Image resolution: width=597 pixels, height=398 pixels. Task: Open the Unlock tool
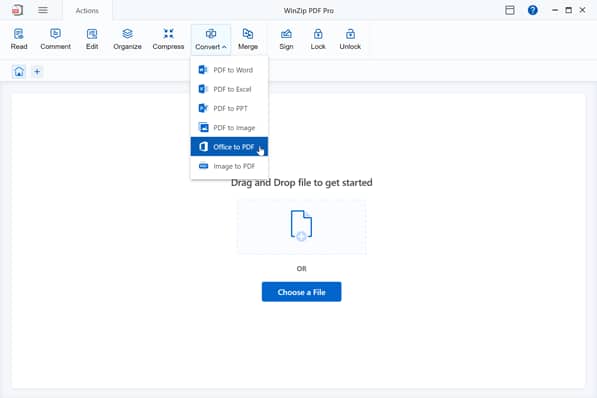(350, 39)
